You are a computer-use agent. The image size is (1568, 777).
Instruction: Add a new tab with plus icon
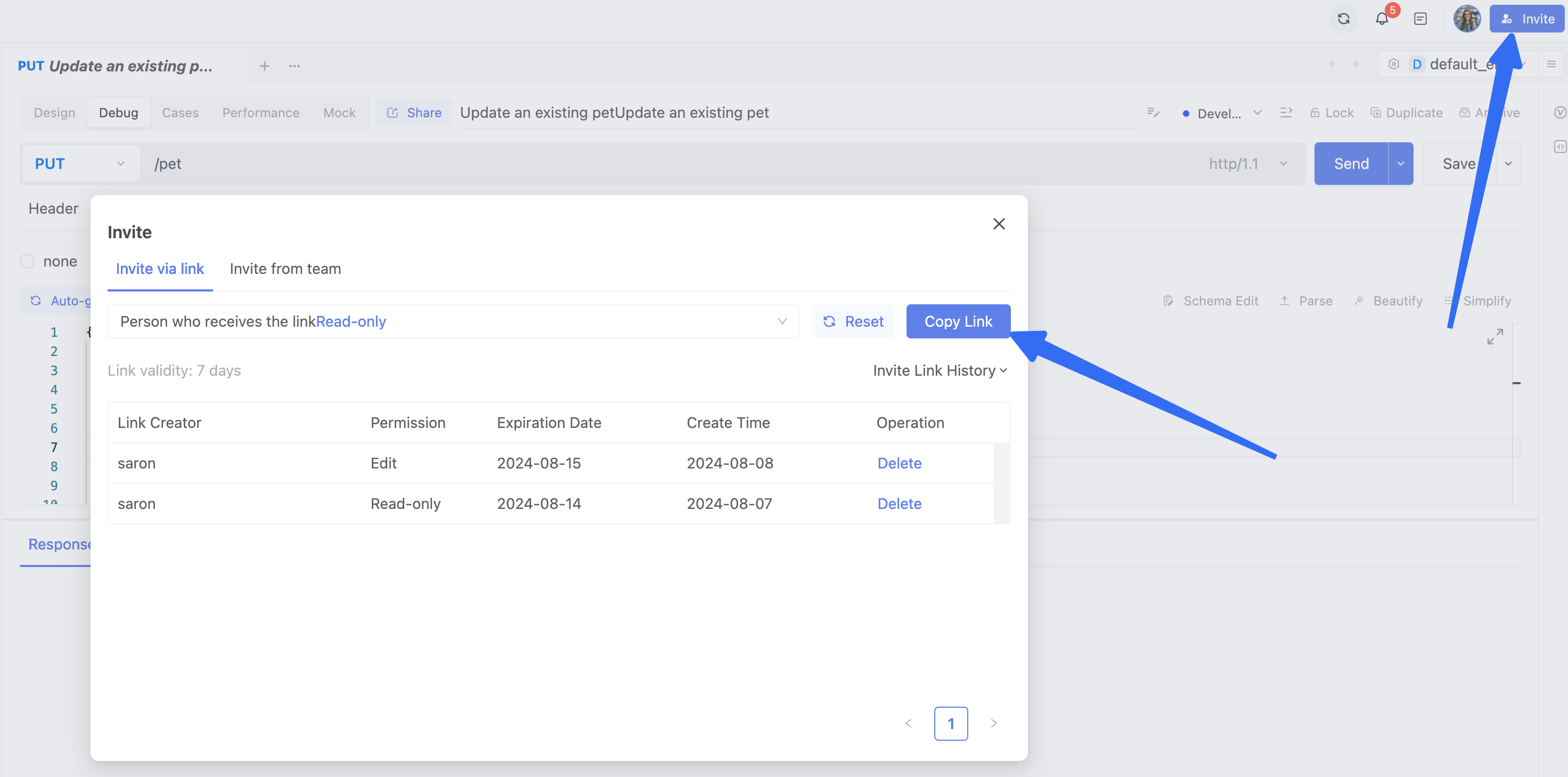point(264,66)
